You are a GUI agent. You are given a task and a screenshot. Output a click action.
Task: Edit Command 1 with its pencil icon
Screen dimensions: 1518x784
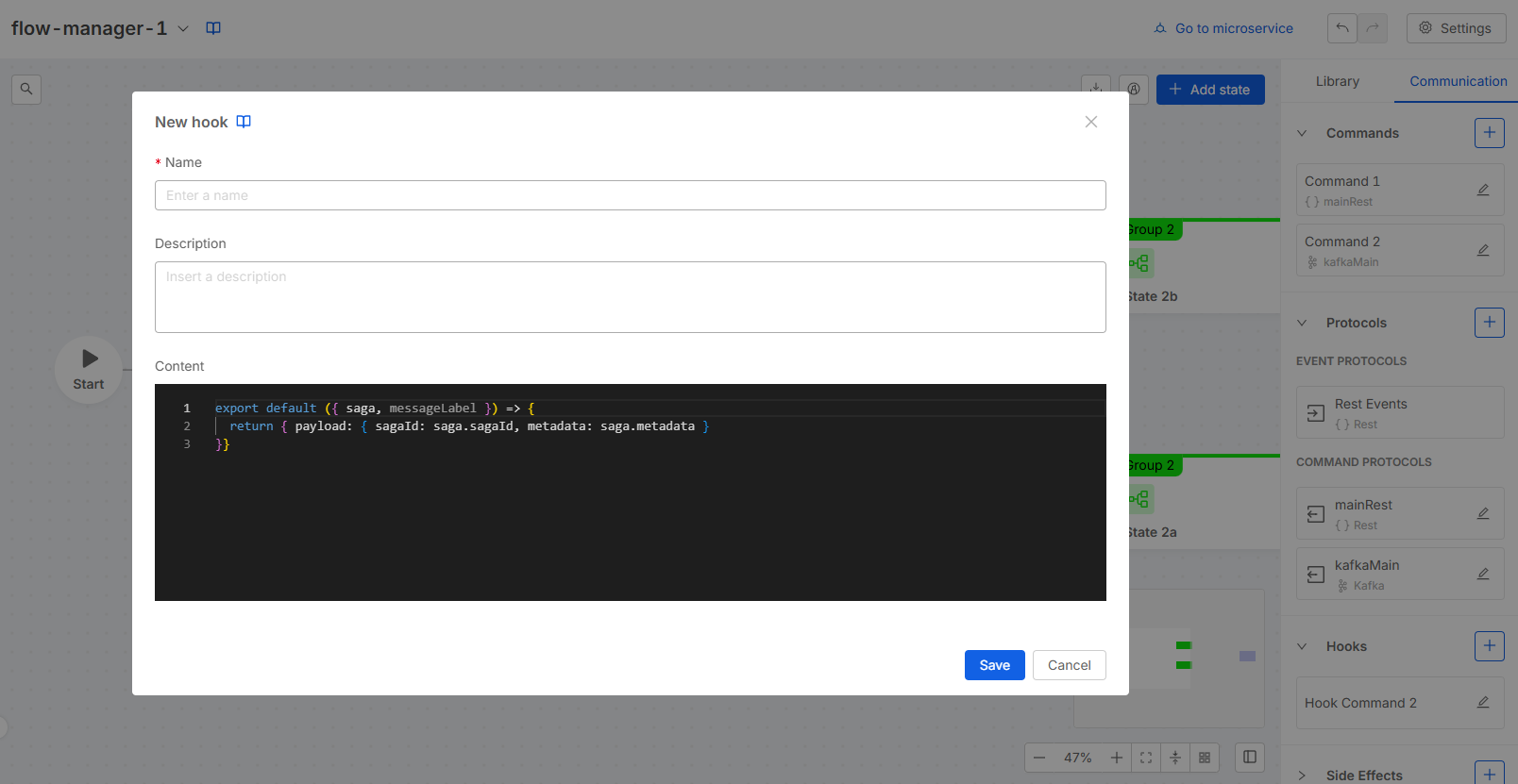pyautogui.click(x=1483, y=190)
